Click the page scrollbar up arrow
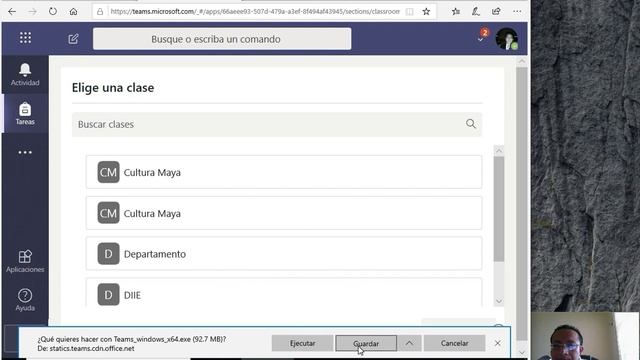The image size is (640, 360). point(522,61)
